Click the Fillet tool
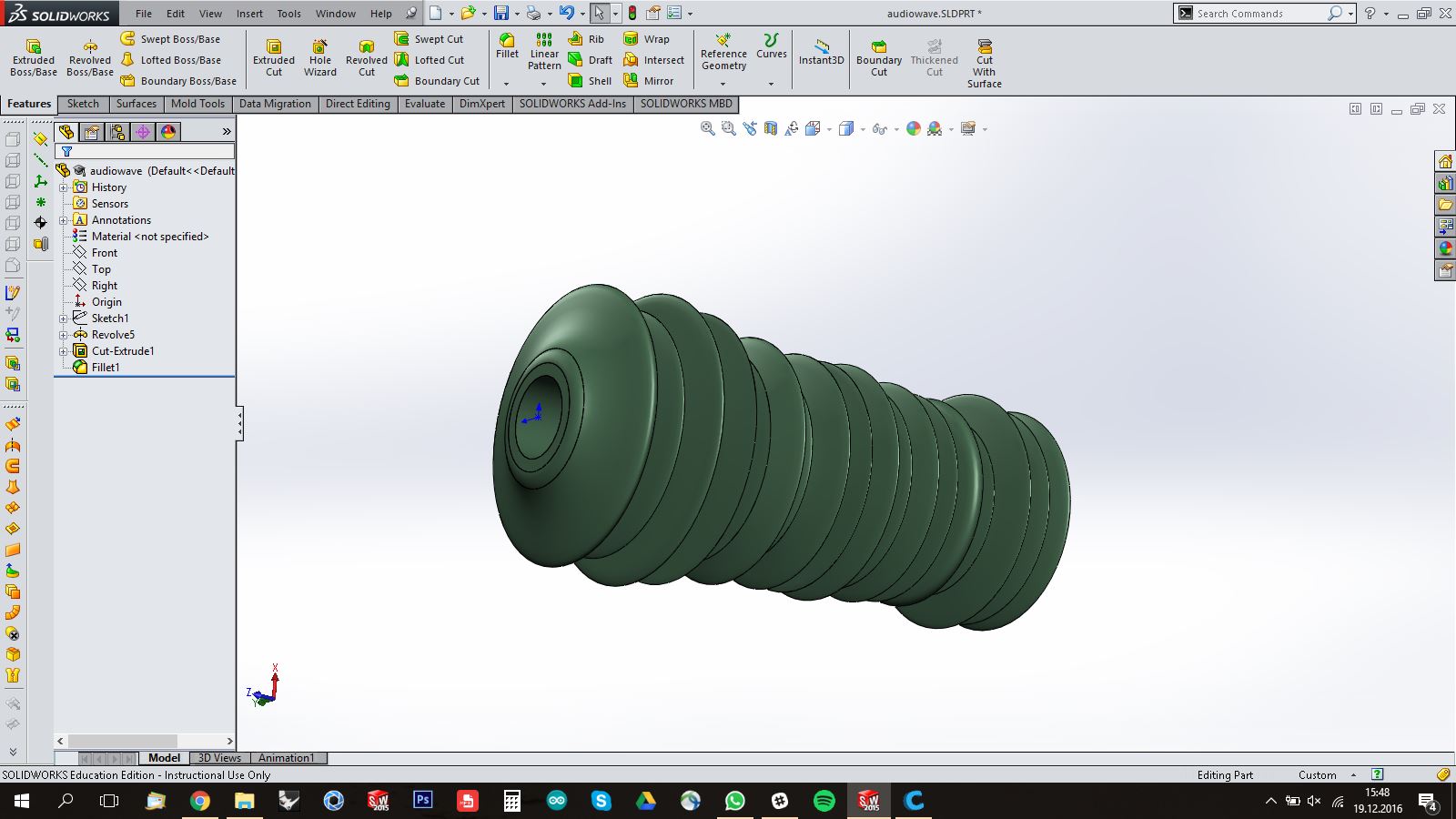 click(507, 46)
